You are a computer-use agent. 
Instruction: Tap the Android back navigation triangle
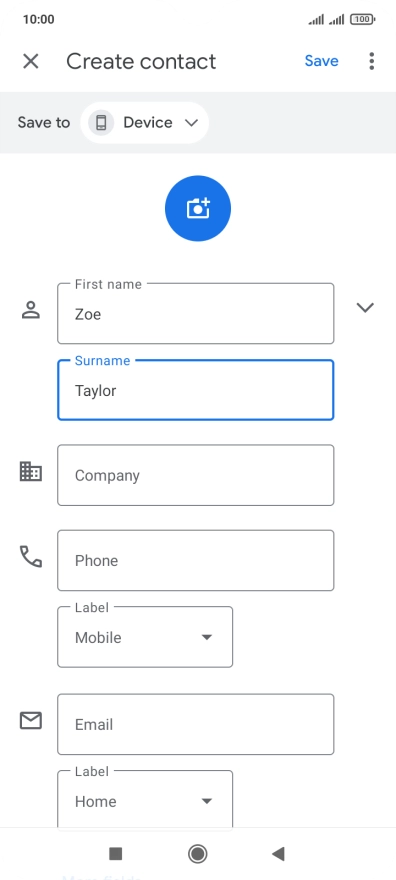278,854
